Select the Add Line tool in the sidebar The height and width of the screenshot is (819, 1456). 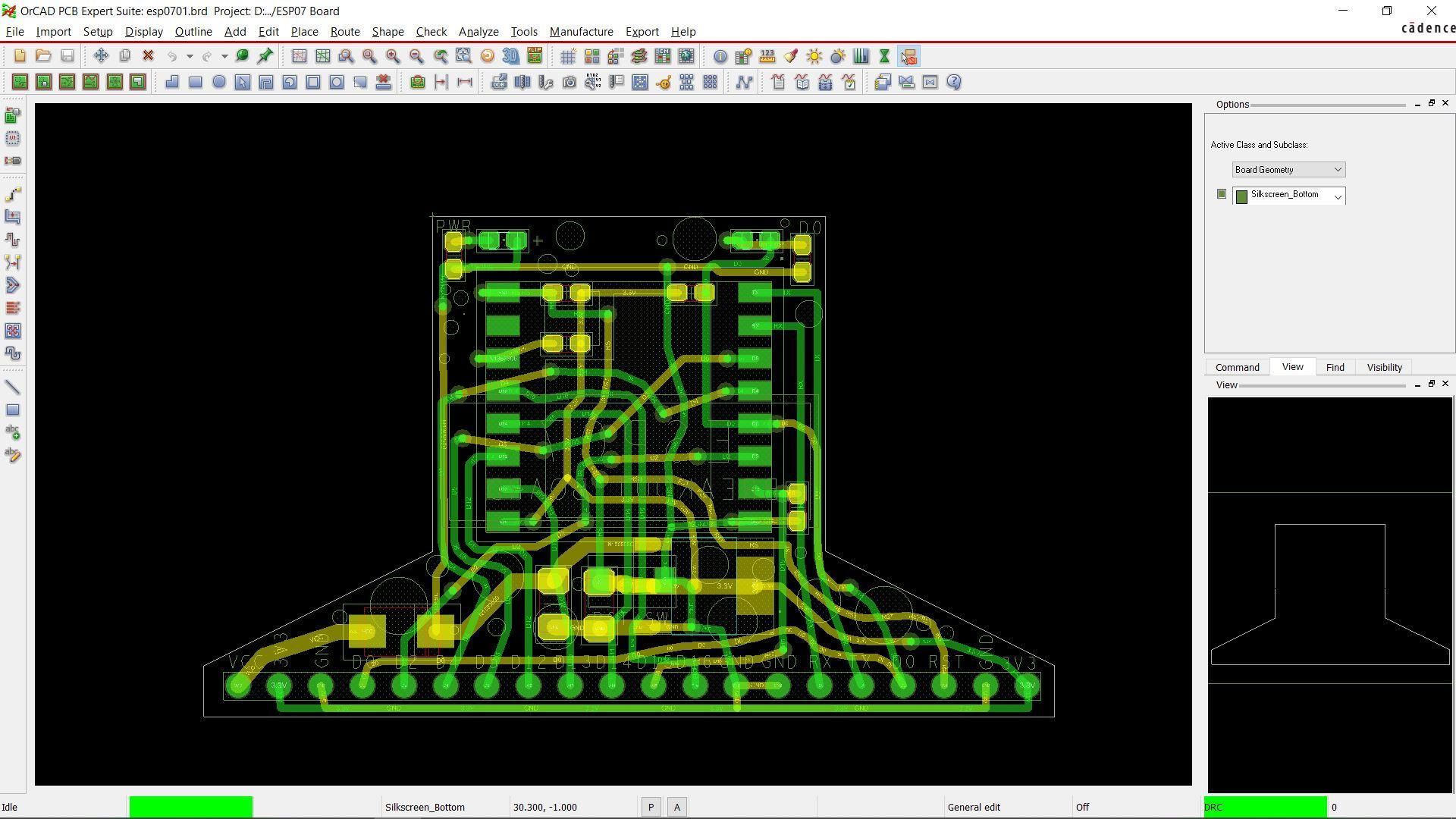(13, 387)
